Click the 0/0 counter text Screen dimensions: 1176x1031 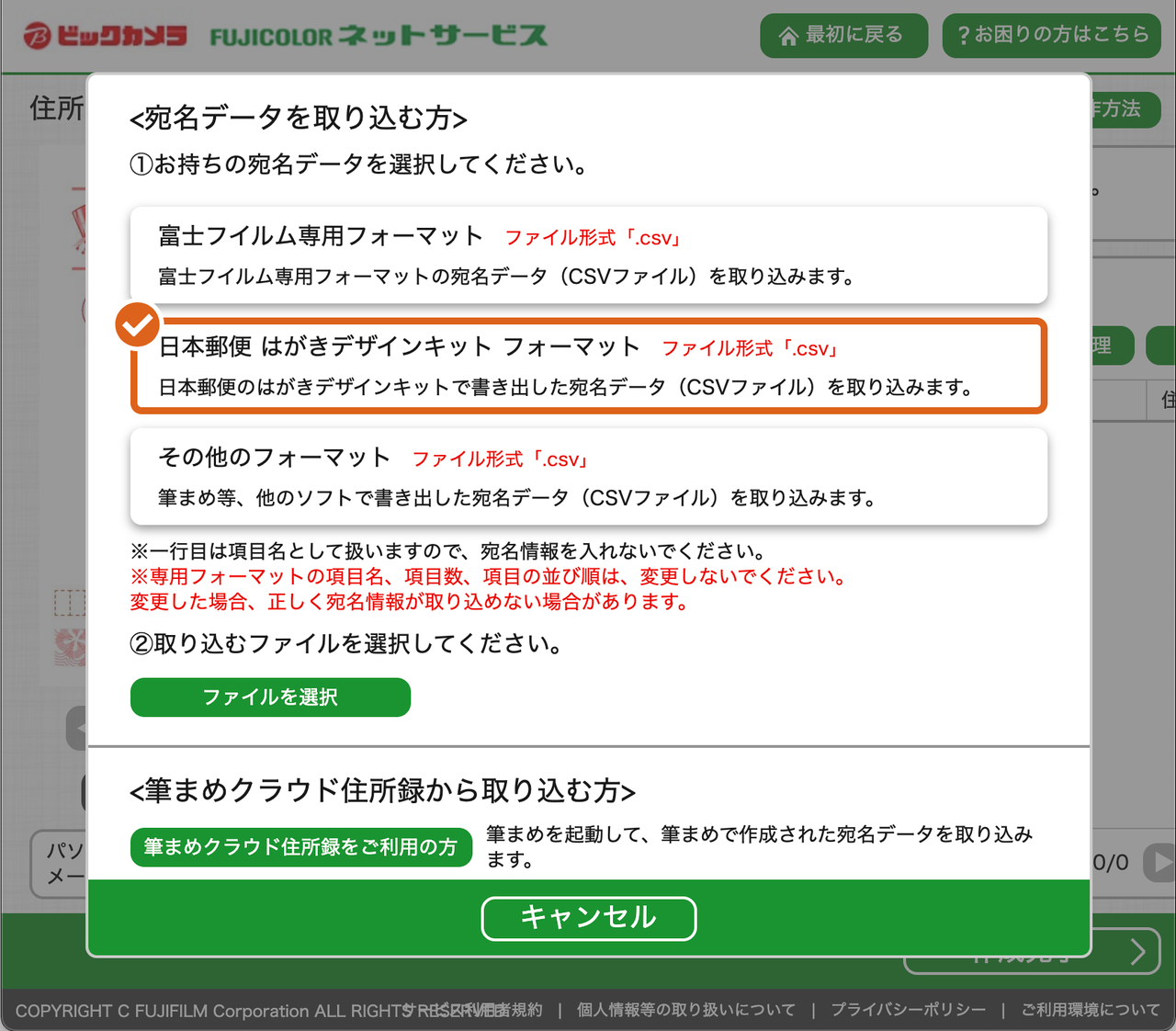click(x=1111, y=863)
